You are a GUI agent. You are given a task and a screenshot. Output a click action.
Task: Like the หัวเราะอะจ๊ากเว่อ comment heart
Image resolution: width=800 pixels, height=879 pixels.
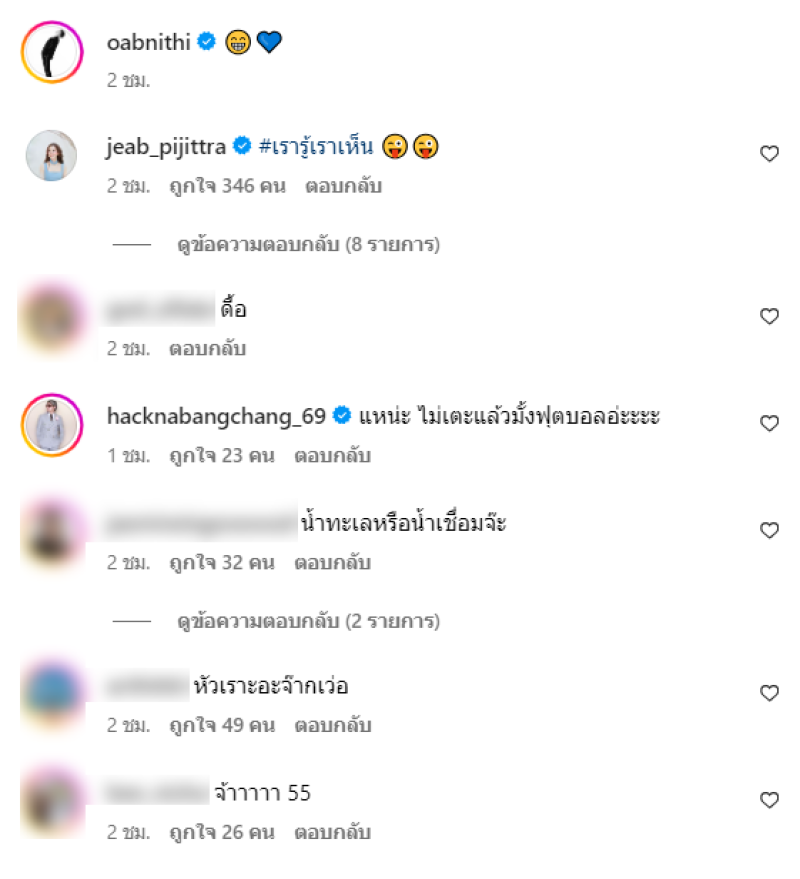tap(769, 693)
